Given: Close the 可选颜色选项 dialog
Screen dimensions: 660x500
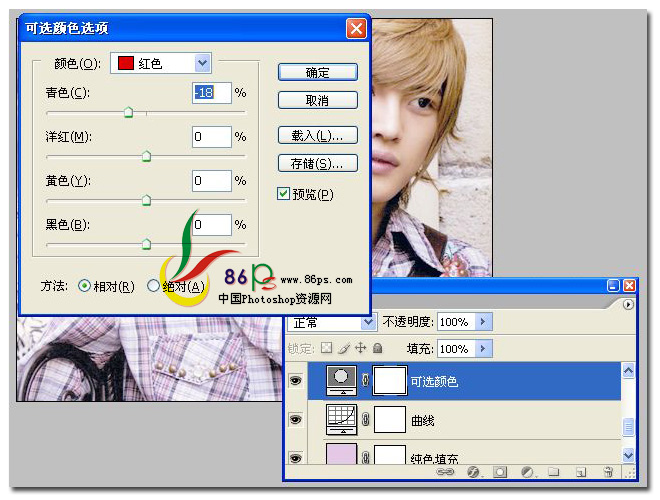Looking at the screenshot, I should [356, 29].
